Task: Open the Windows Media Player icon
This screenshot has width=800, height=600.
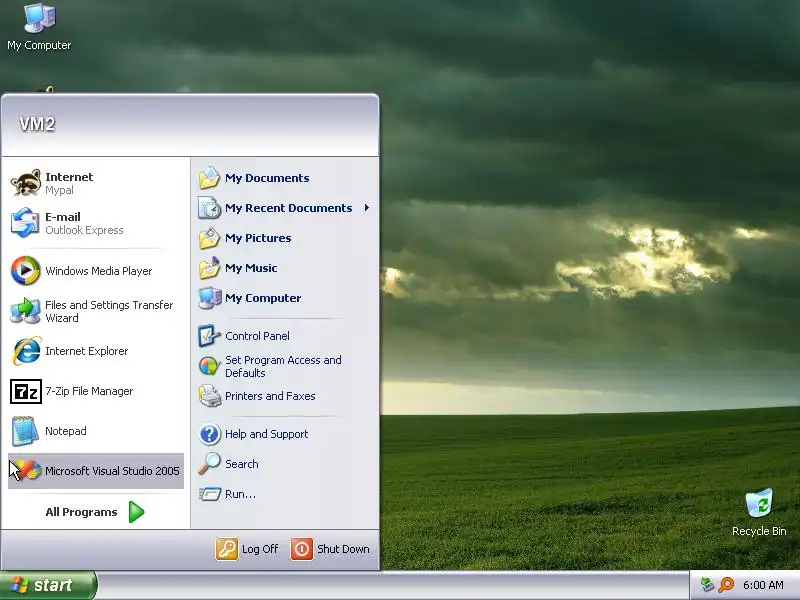Action: click(x=26, y=270)
